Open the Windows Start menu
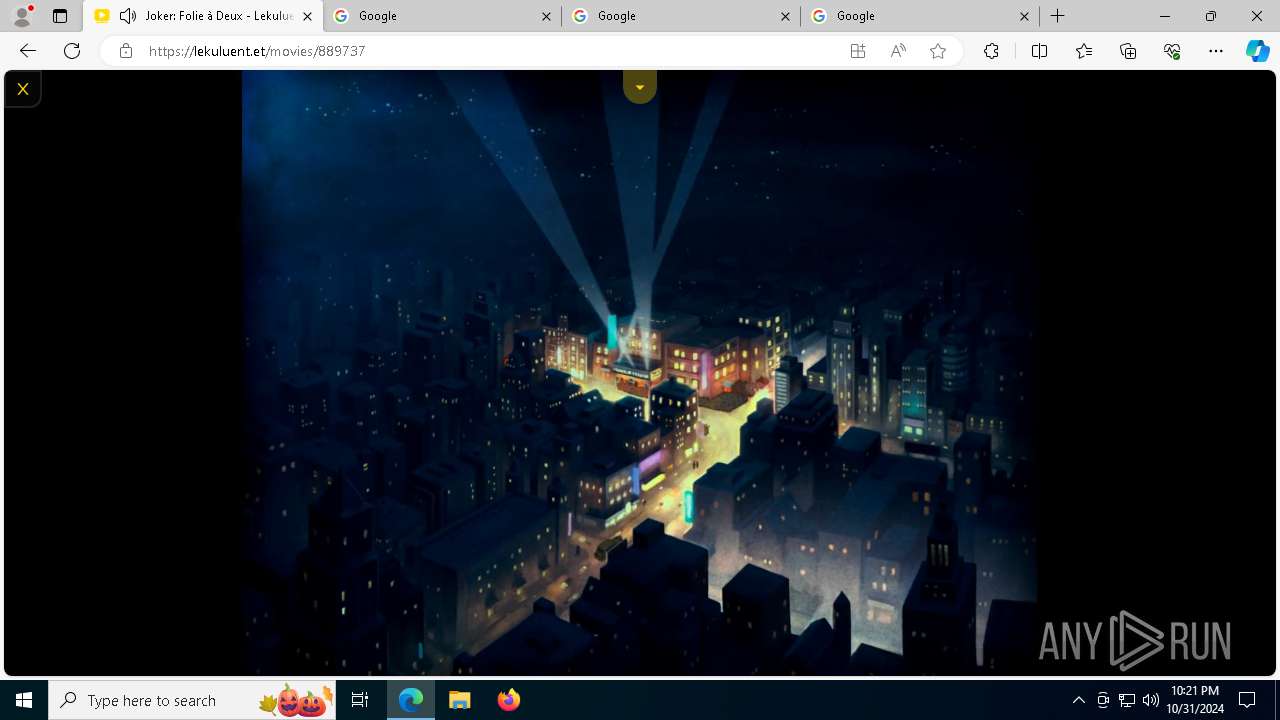This screenshot has height=720, width=1280. [x=24, y=700]
